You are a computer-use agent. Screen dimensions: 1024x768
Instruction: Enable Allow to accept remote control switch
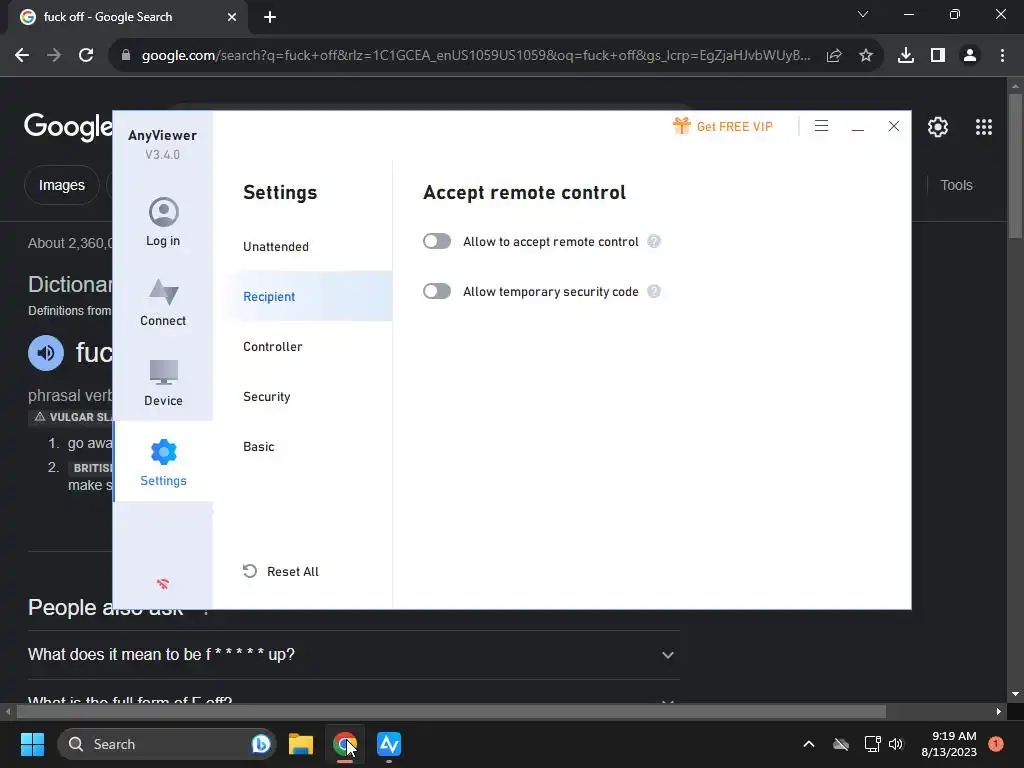coord(437,242)
